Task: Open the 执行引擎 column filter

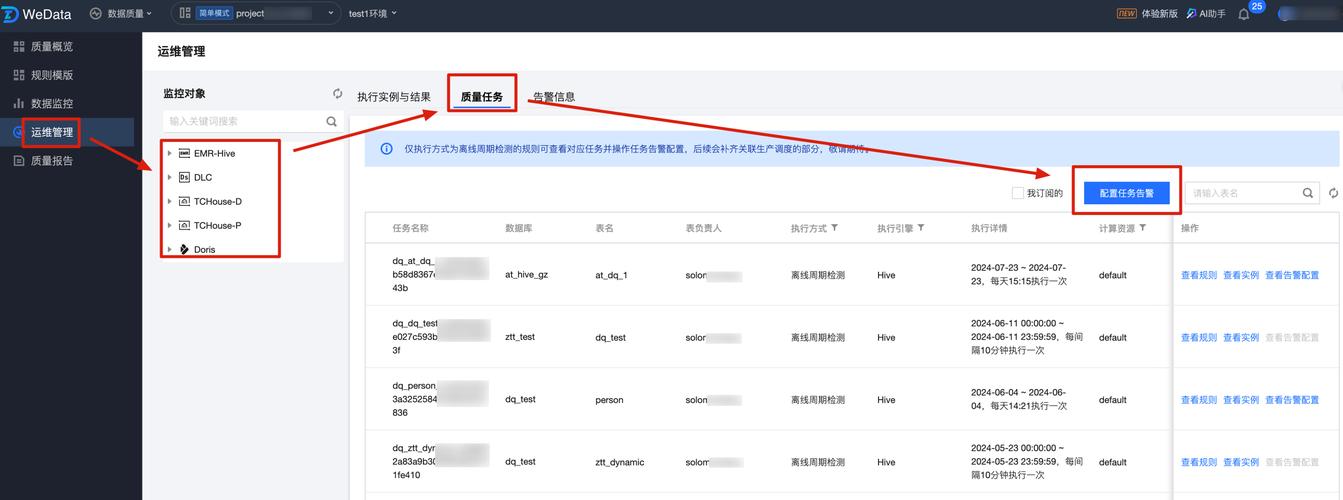Action: point(921,228)
